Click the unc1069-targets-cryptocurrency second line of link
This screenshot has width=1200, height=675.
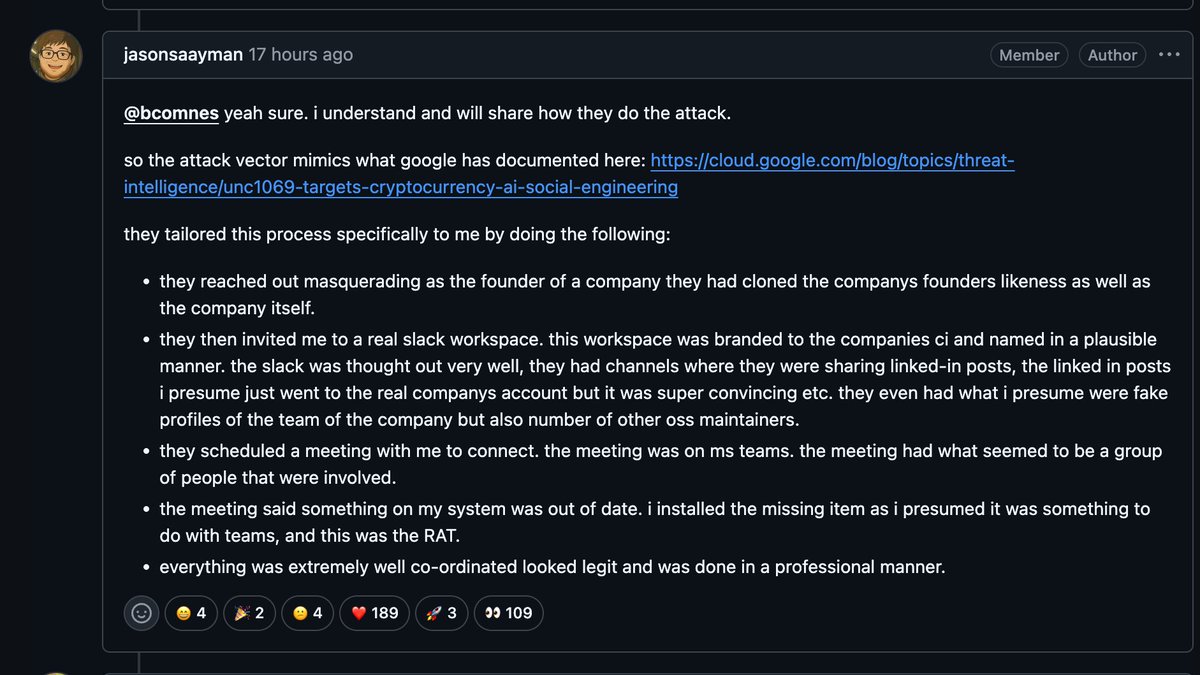[x=401, y=187]
